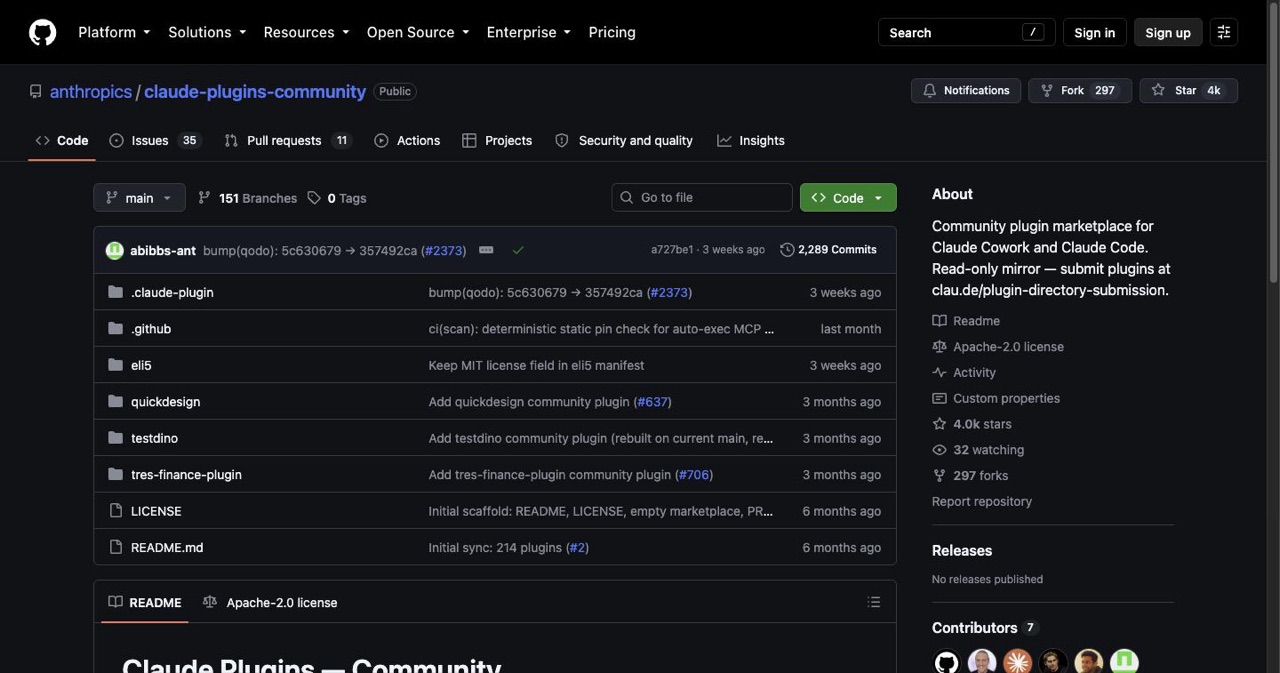Click the folder icon for eli5

tap(115, 365)
